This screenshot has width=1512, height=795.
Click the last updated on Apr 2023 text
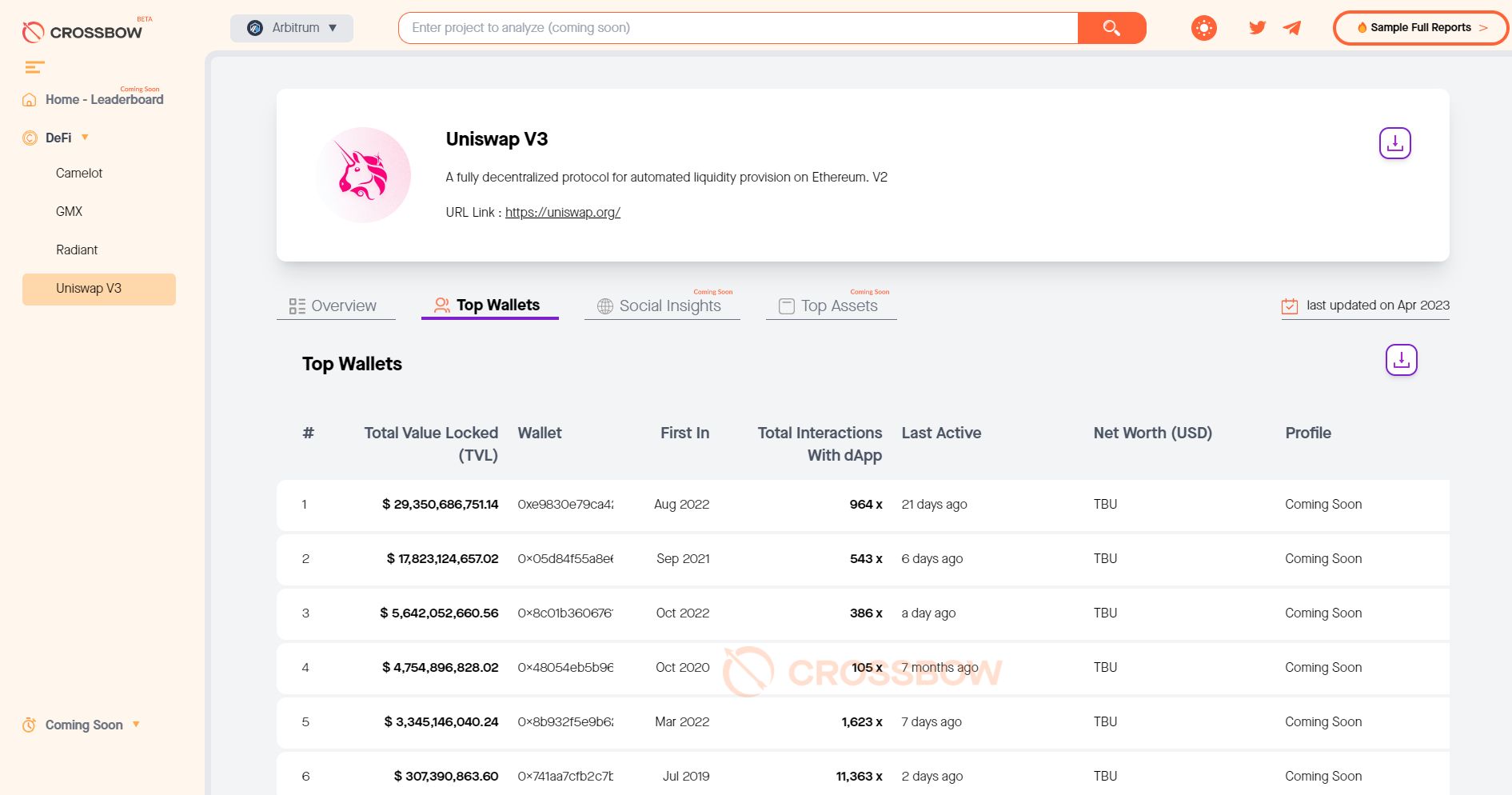pyautogui.click(x=1378, y=305)
